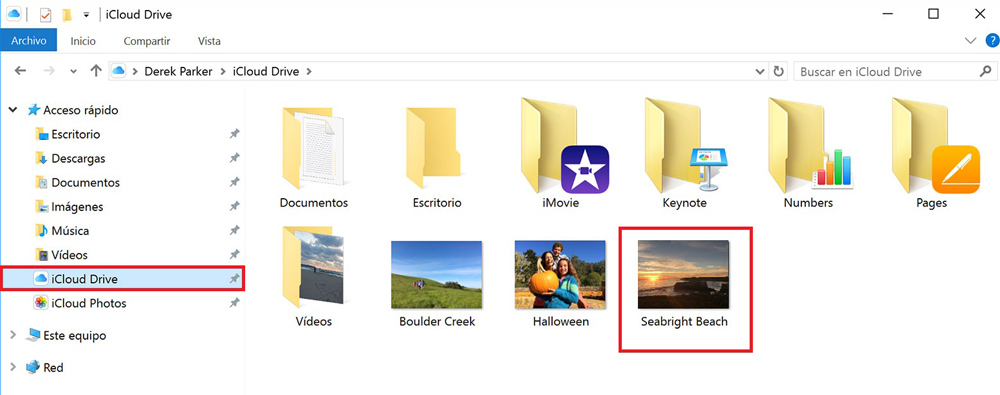Screen dimensions: 1000x395
Task: Click the iMovie file name label
Action: 561,203
